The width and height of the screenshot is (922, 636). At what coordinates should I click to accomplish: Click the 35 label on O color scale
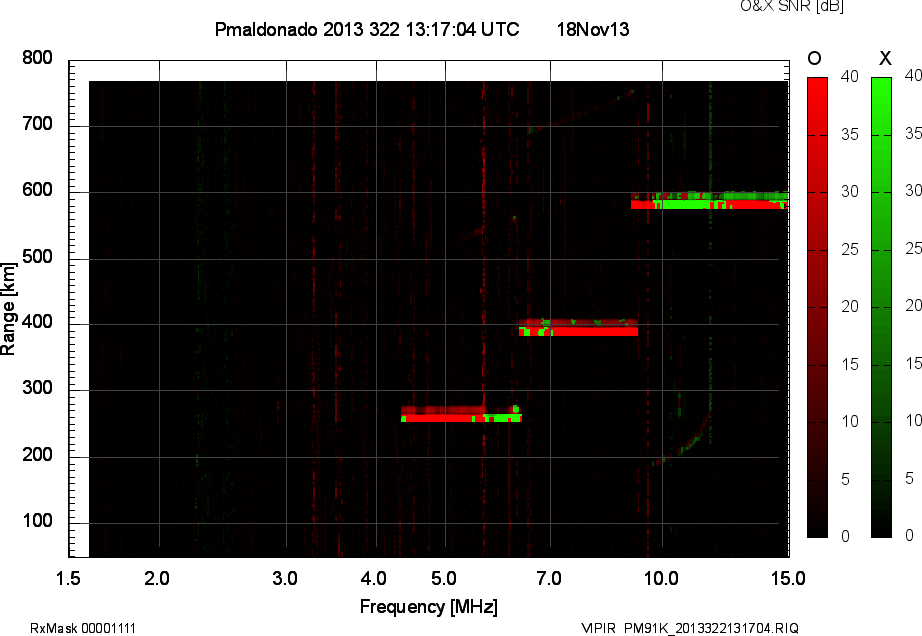point(849,134)
